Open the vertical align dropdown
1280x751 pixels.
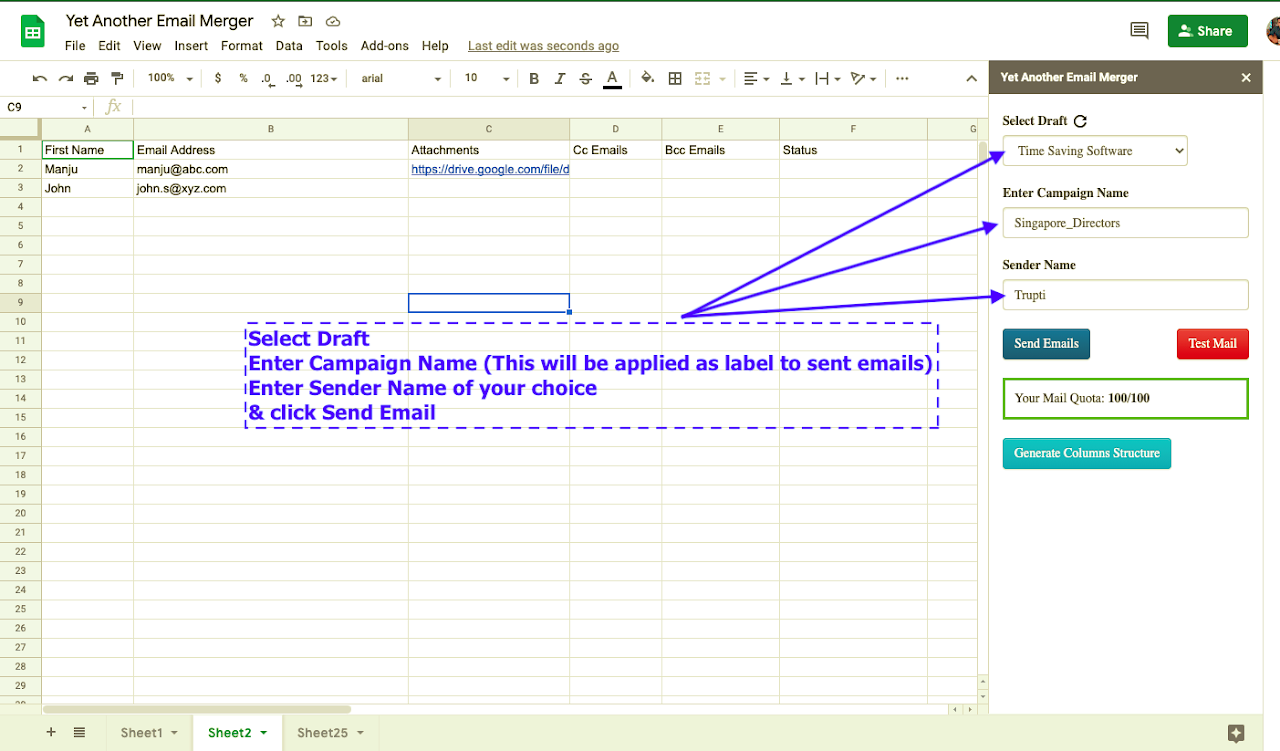pyautogui.click(x=792, y=78)
